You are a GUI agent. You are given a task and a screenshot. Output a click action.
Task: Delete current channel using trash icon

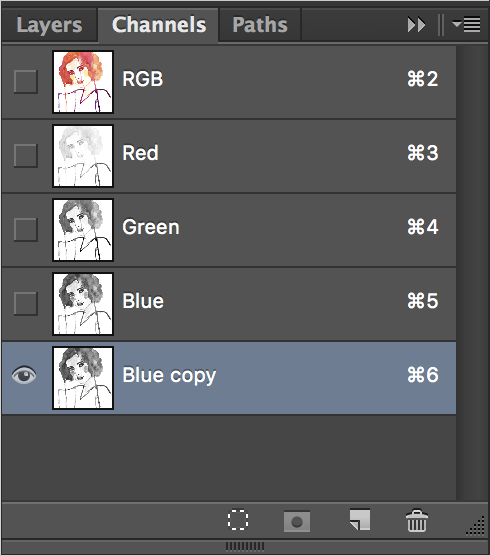[417, 521]
